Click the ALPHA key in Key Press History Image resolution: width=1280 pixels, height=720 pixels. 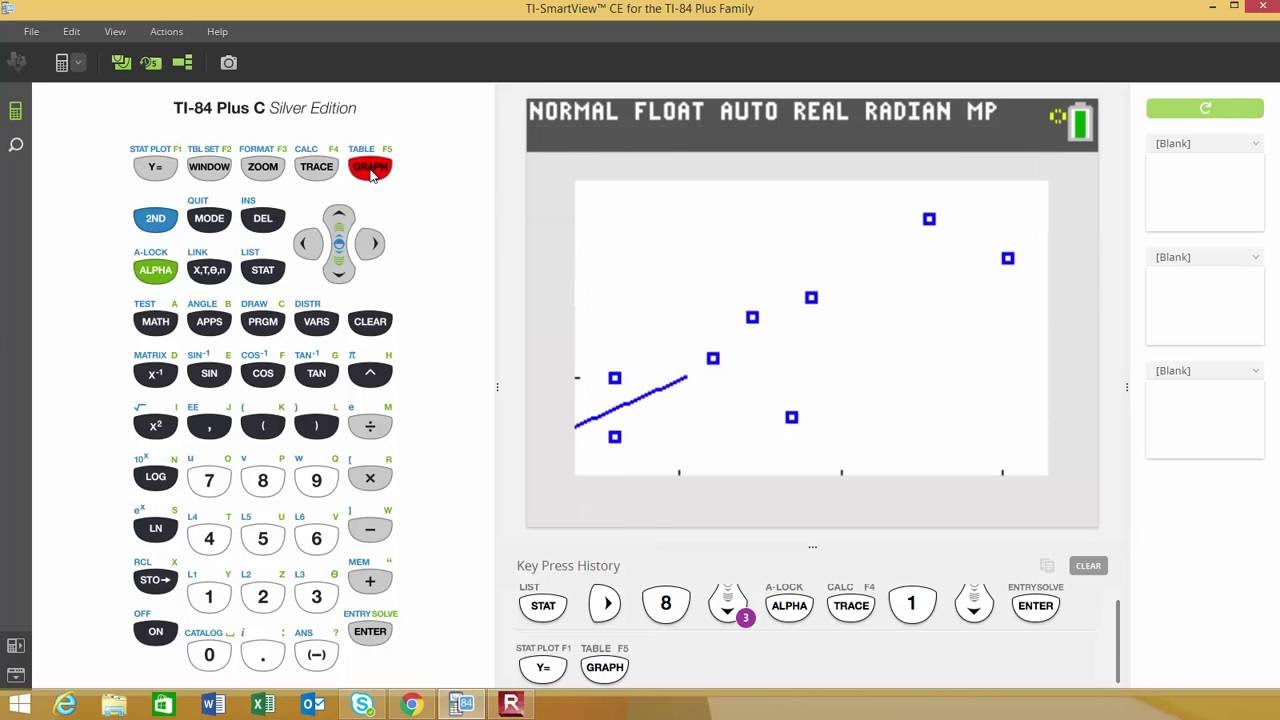(x=789, y=605)
